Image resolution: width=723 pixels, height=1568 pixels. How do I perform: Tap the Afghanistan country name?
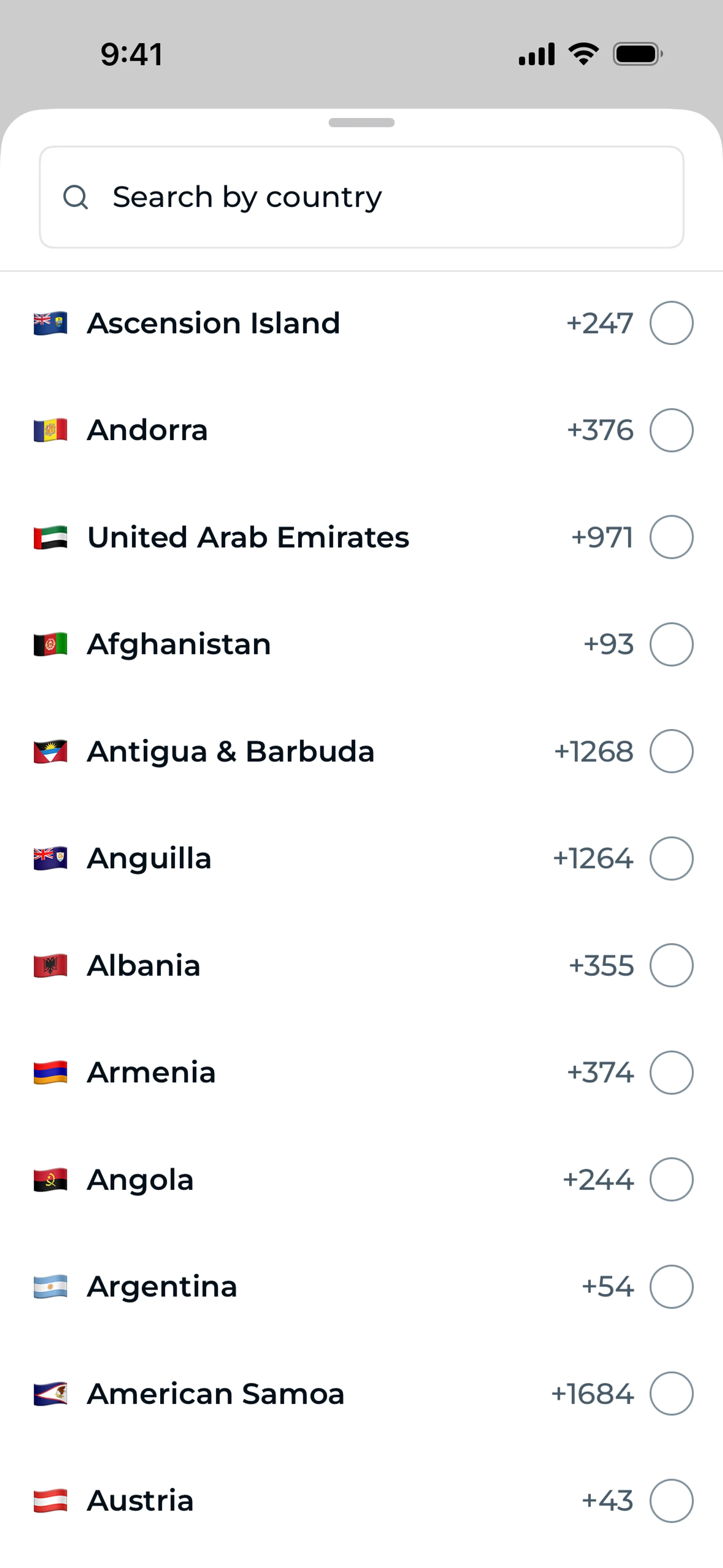tap(179, 645)
